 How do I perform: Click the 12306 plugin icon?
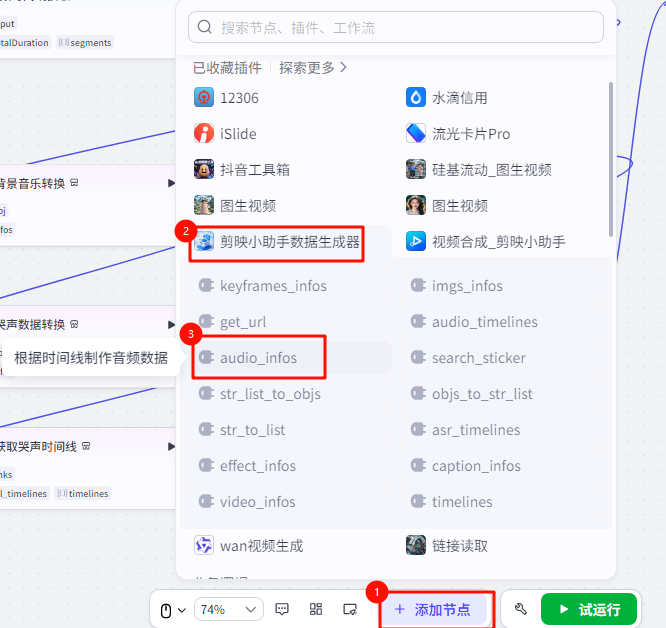click(x=204, y=98)
